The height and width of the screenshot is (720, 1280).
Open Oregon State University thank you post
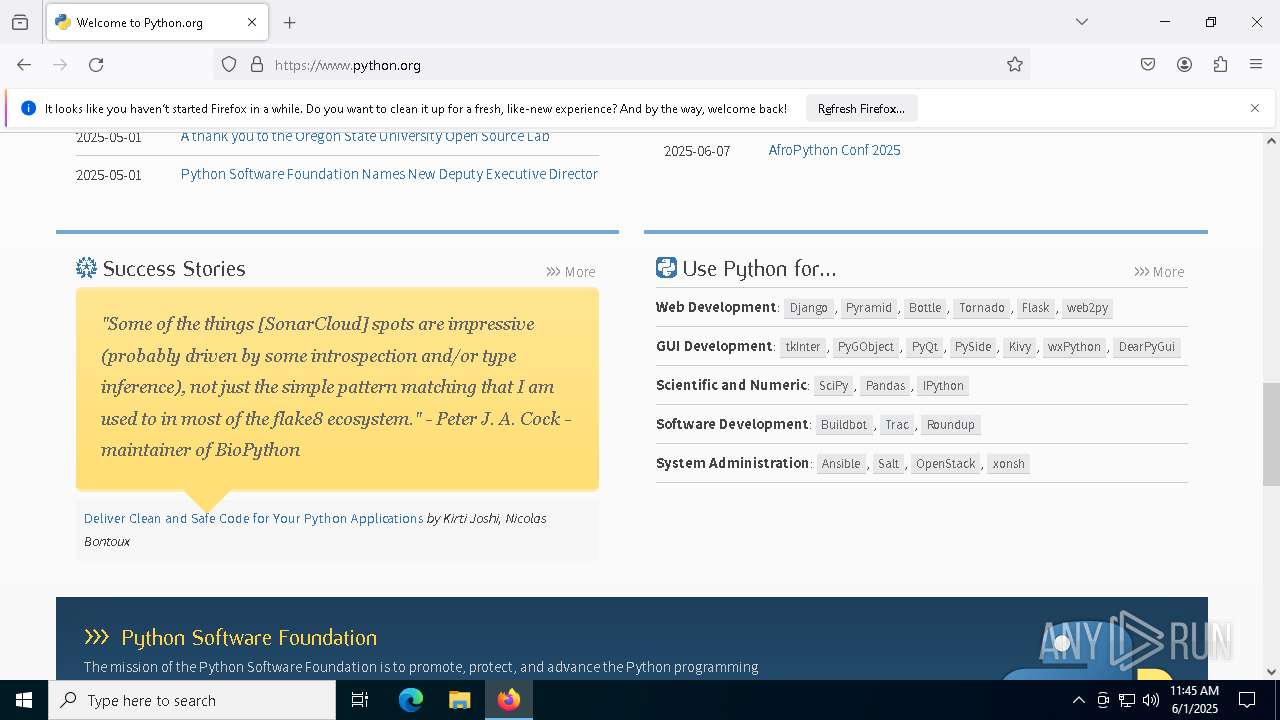point(365,137)
